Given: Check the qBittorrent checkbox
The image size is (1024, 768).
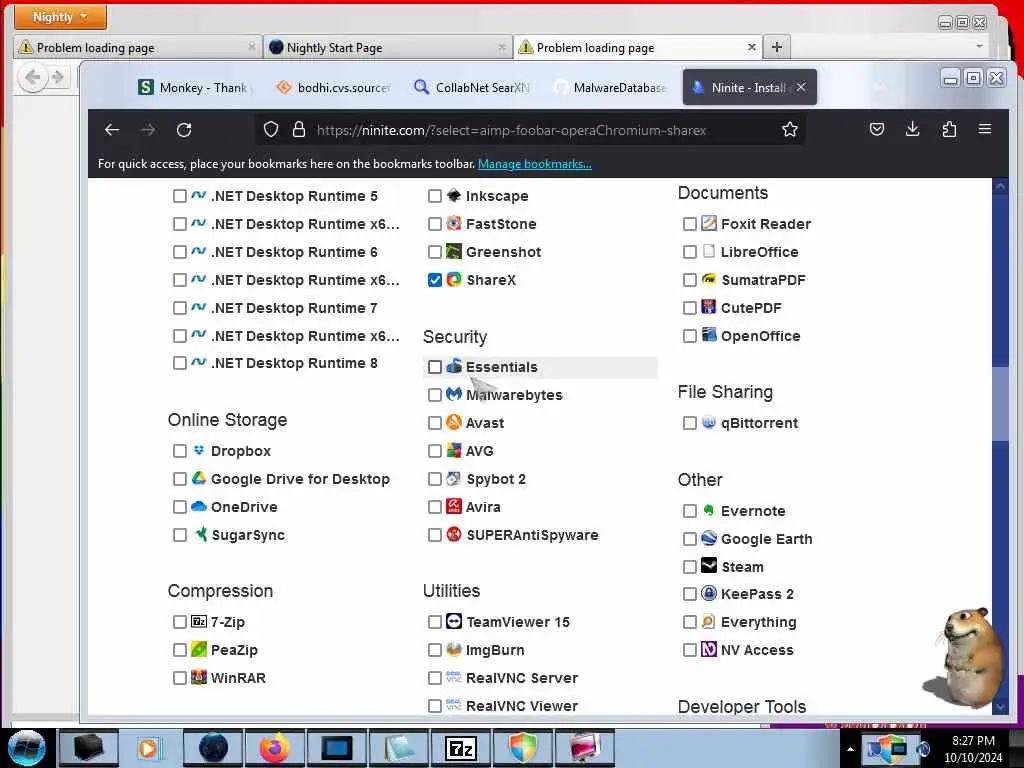Looking at the screenshot, I should pyautogui.click(x=690, y=423).
